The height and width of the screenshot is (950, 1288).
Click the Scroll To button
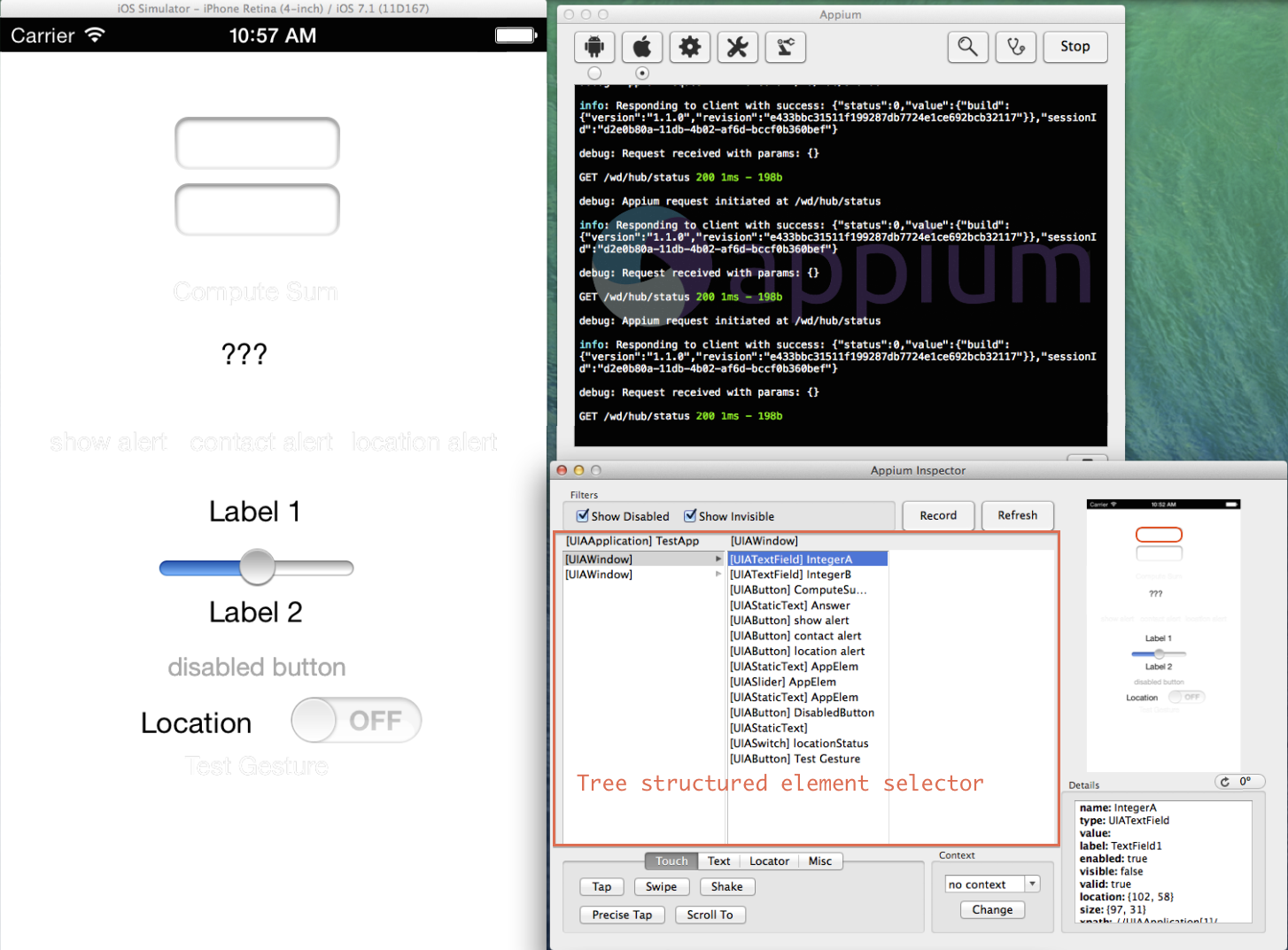click(710, 915)
